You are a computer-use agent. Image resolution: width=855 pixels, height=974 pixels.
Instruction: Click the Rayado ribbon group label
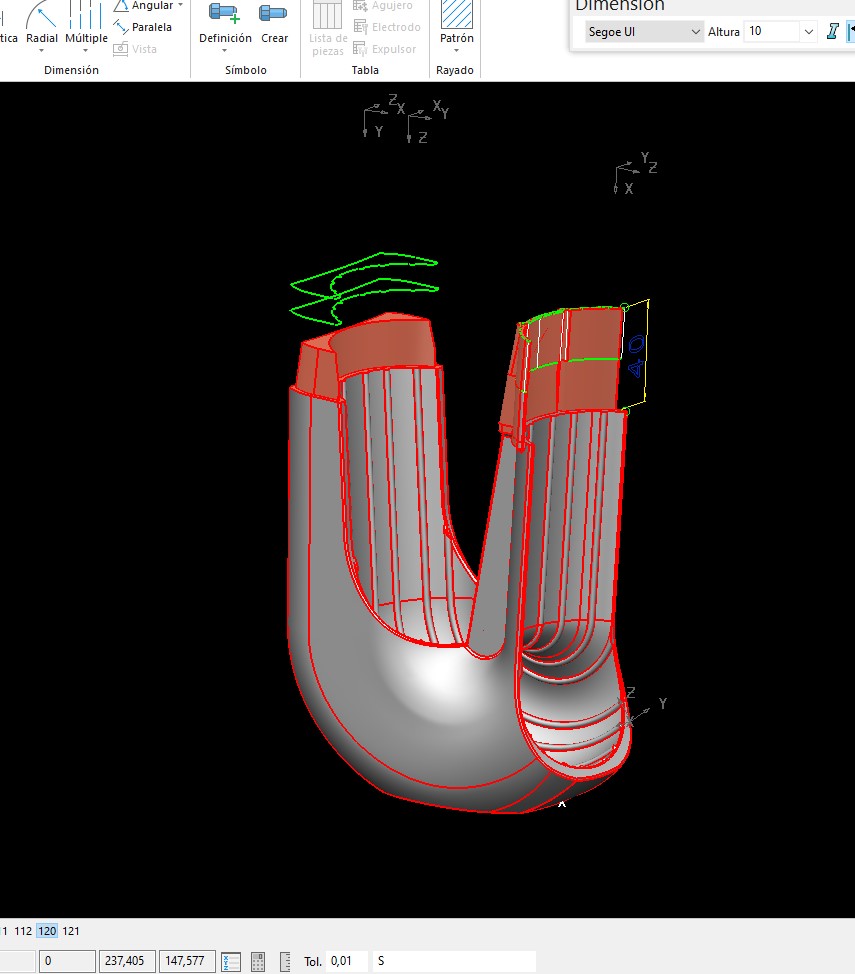click(454, 70)
